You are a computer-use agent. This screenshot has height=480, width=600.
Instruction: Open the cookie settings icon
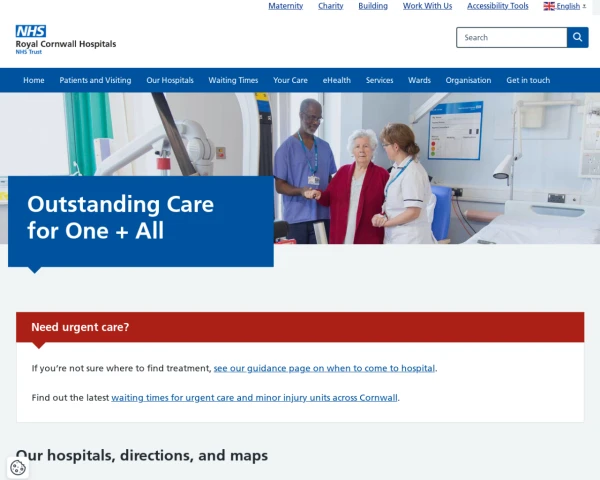tap(18, 467)
